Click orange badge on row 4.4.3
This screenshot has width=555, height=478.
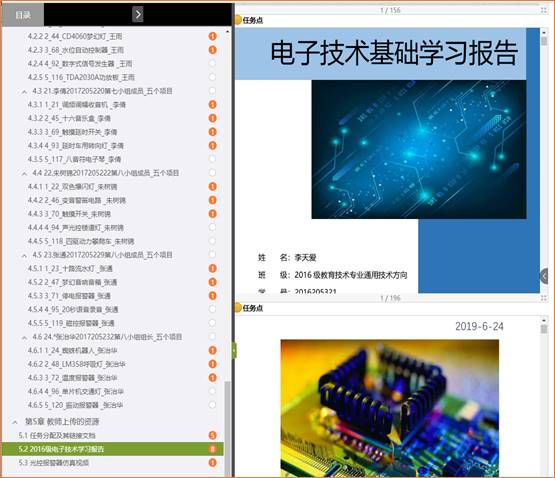click(212, 214)
